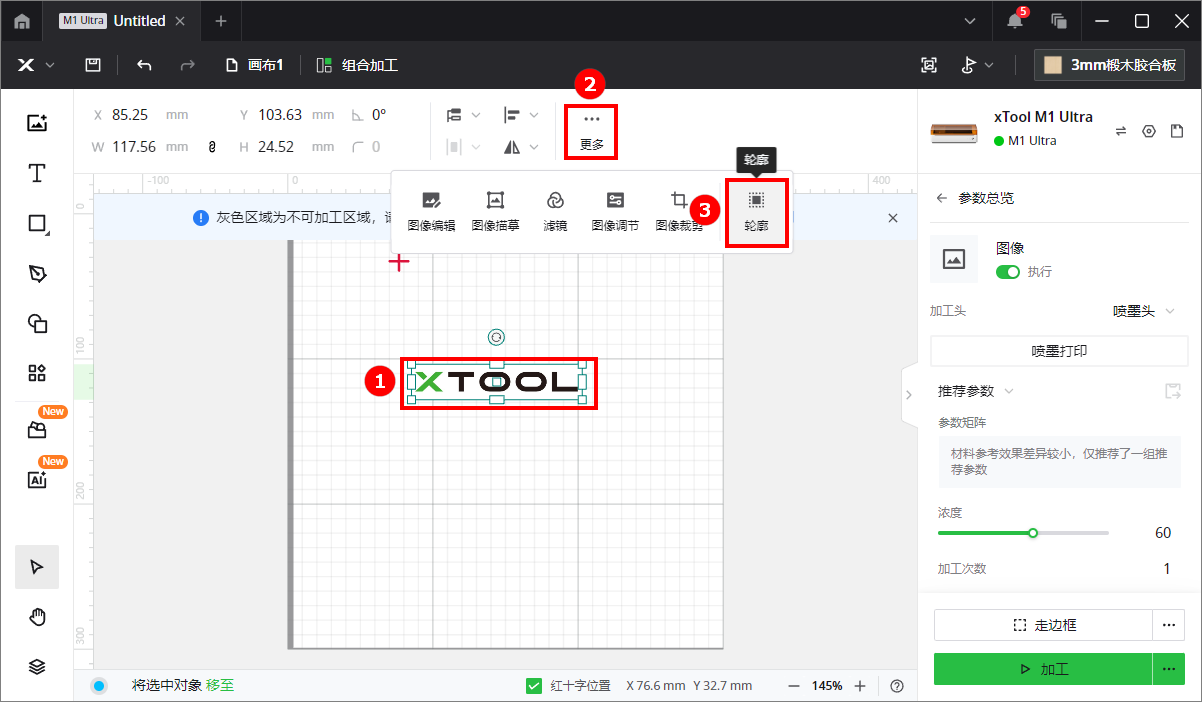Select the Insert Image tool in sidebar

click(x=37, y=123)
